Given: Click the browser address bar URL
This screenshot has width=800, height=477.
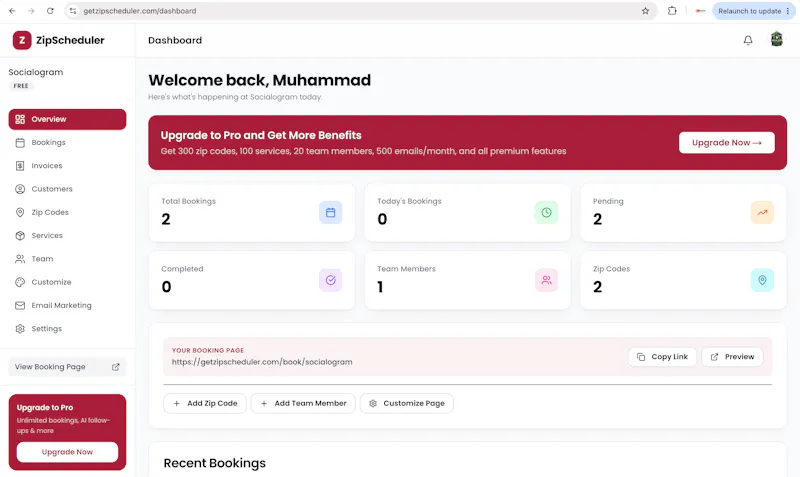Looking at the screenshot, I should click(x=140, y=11).
